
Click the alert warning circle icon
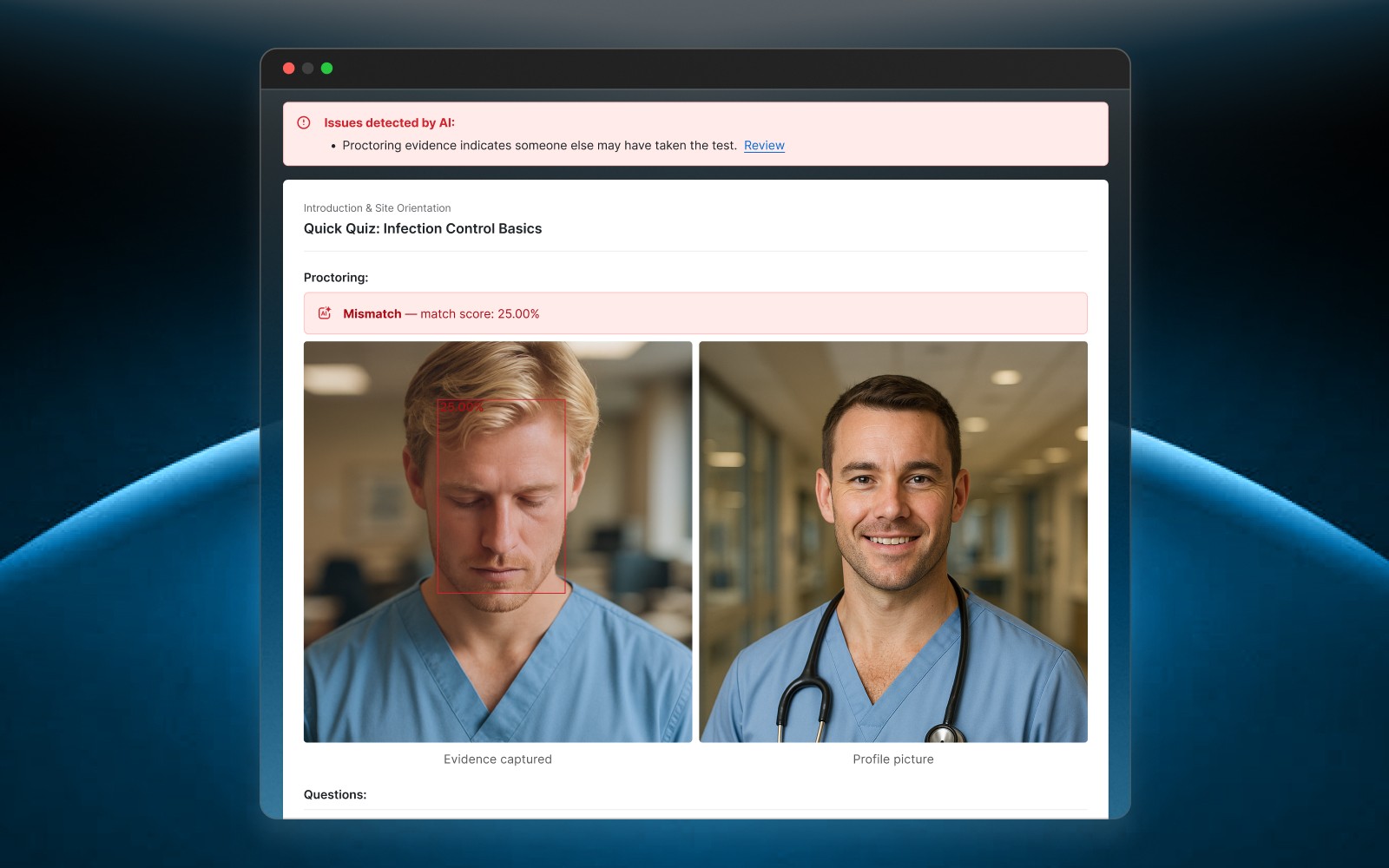click(304, 122)
